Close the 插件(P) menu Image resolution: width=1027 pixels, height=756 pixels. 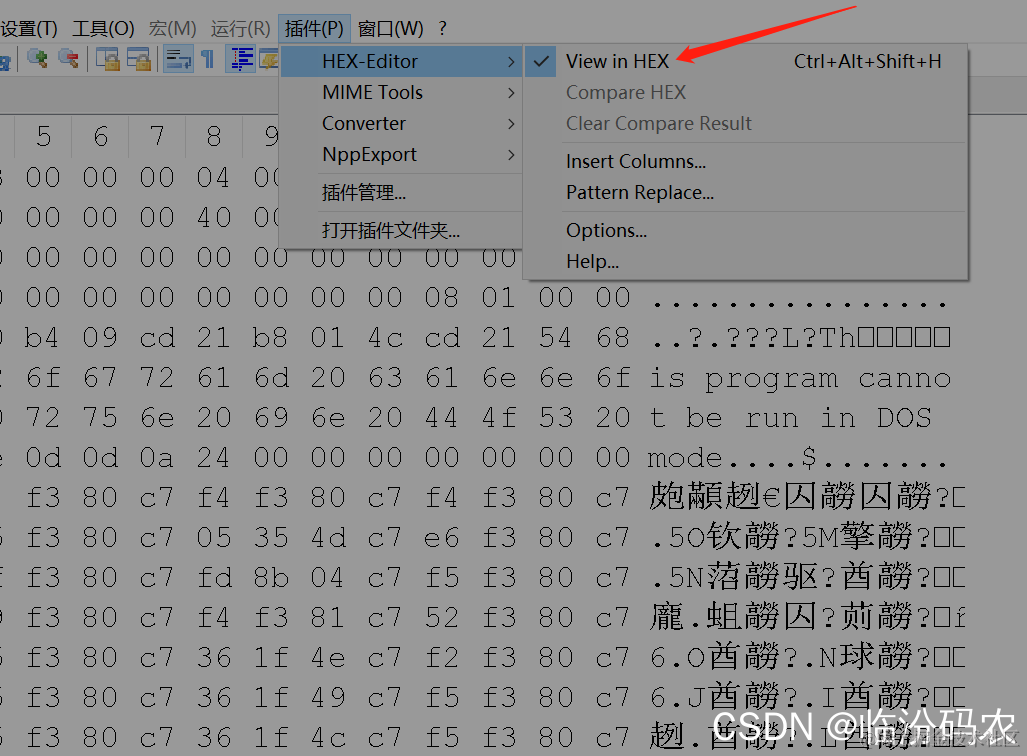coord(314,28)
